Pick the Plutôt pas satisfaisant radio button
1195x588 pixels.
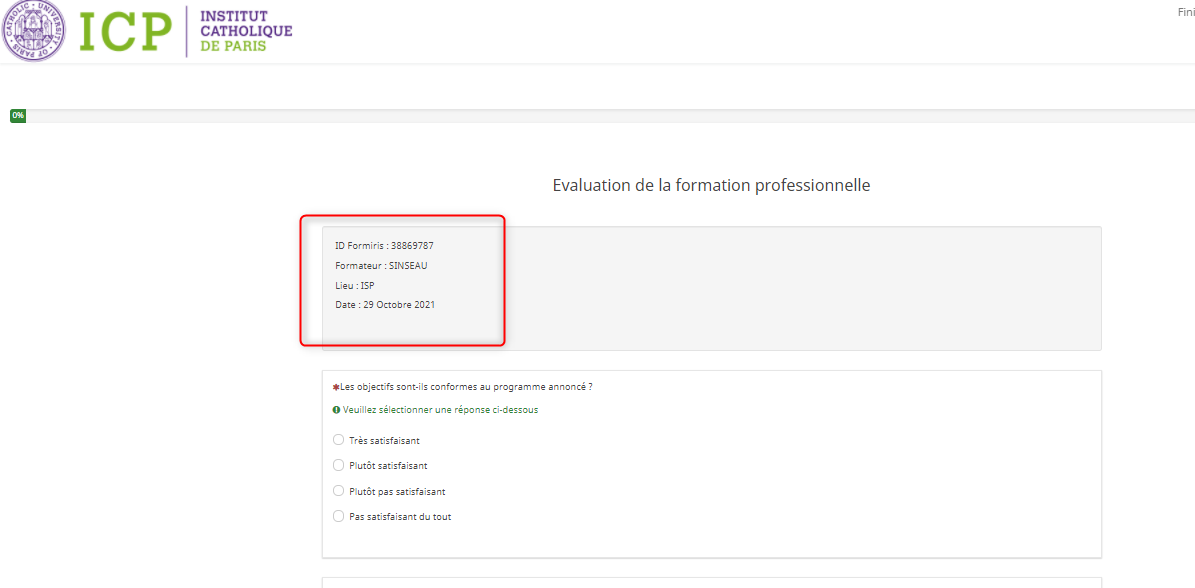point(338,491)
